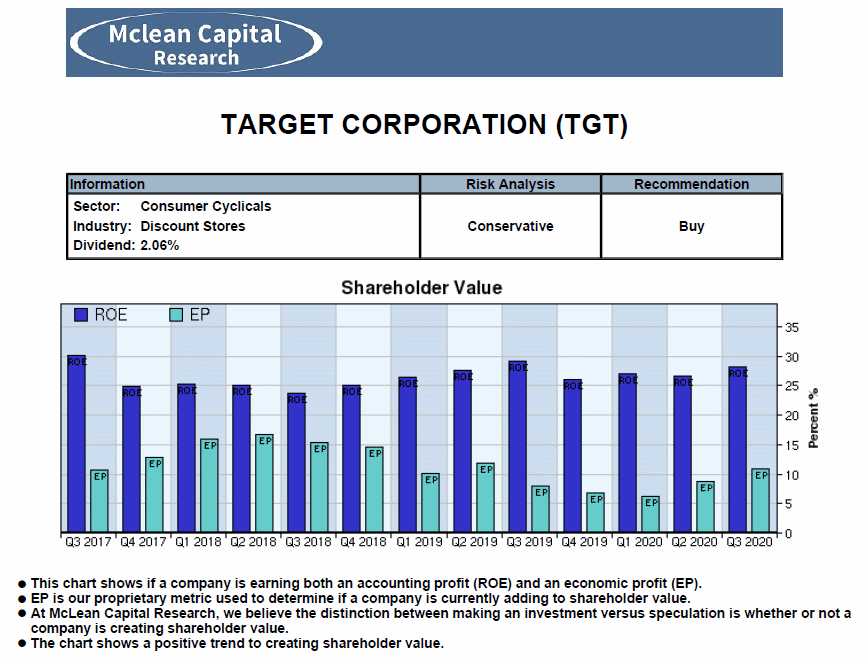867x657 pixels.
Task: Select the EP bar for Q3 2020
Action: (x=761, y=501)
